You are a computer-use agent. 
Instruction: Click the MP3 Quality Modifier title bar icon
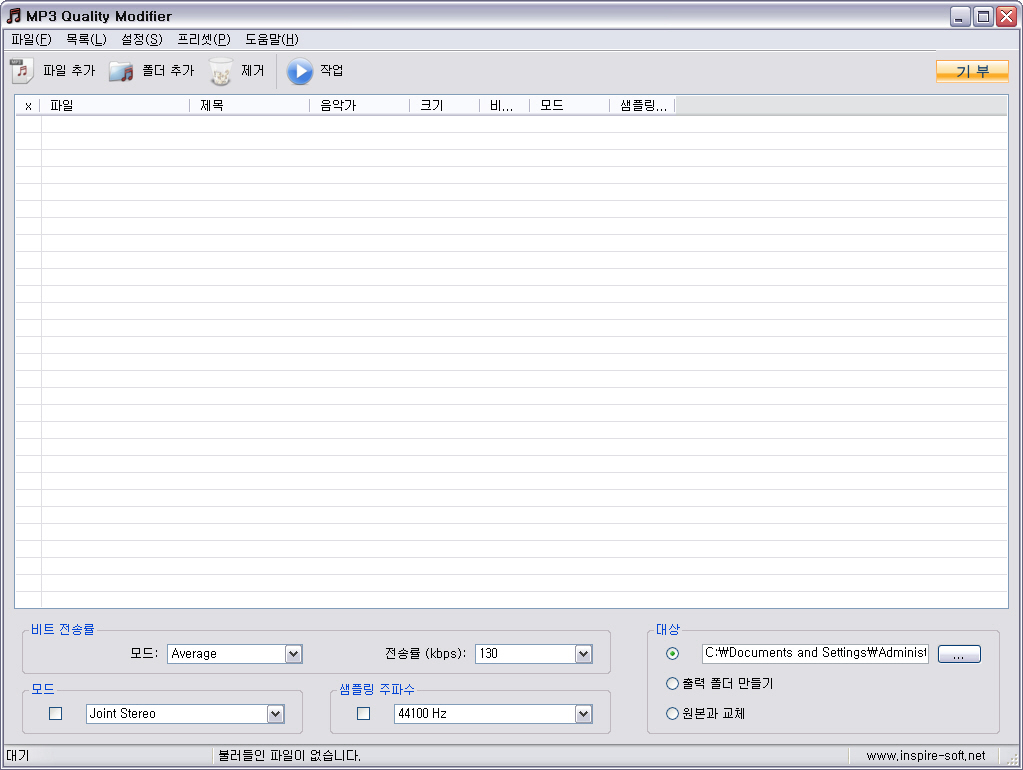point(13,16)
